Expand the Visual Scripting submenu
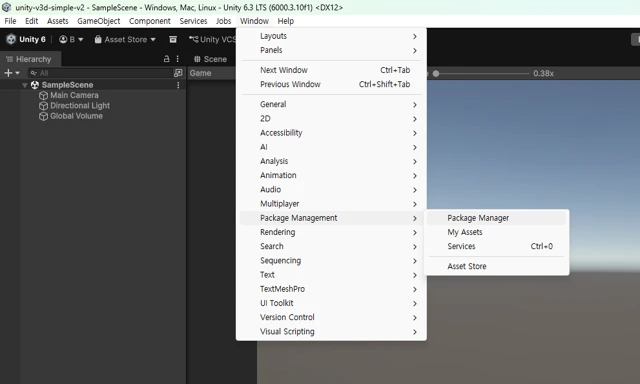This screenshot has width=640, height=384. point(331,332)
